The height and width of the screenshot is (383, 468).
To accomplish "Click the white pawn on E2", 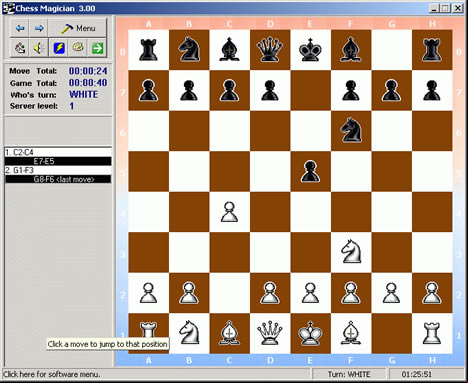I will coord(310,293).
